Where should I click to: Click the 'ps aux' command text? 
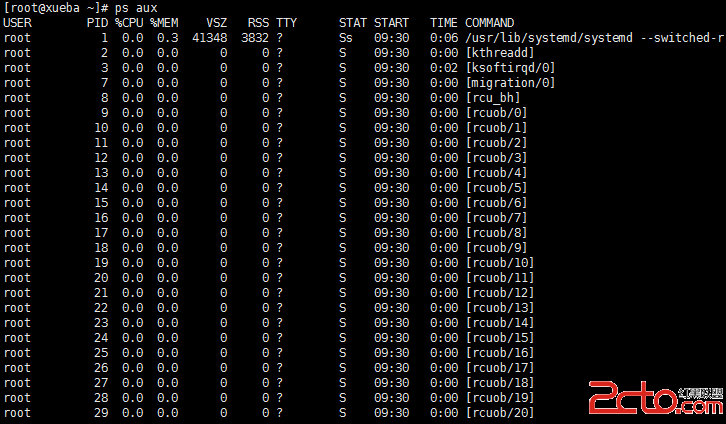tap(136, 8)
